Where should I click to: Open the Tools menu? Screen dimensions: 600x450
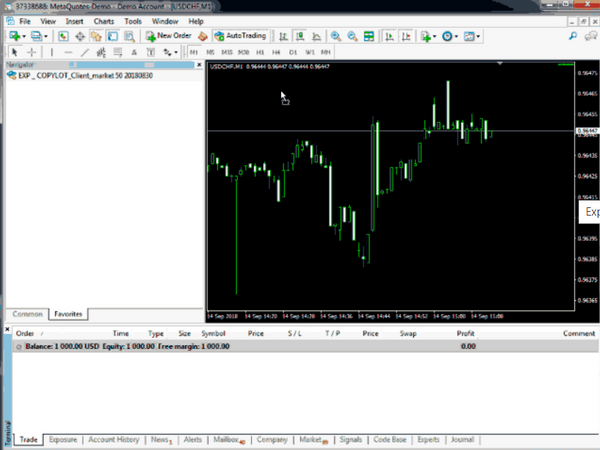coord(133,20)
